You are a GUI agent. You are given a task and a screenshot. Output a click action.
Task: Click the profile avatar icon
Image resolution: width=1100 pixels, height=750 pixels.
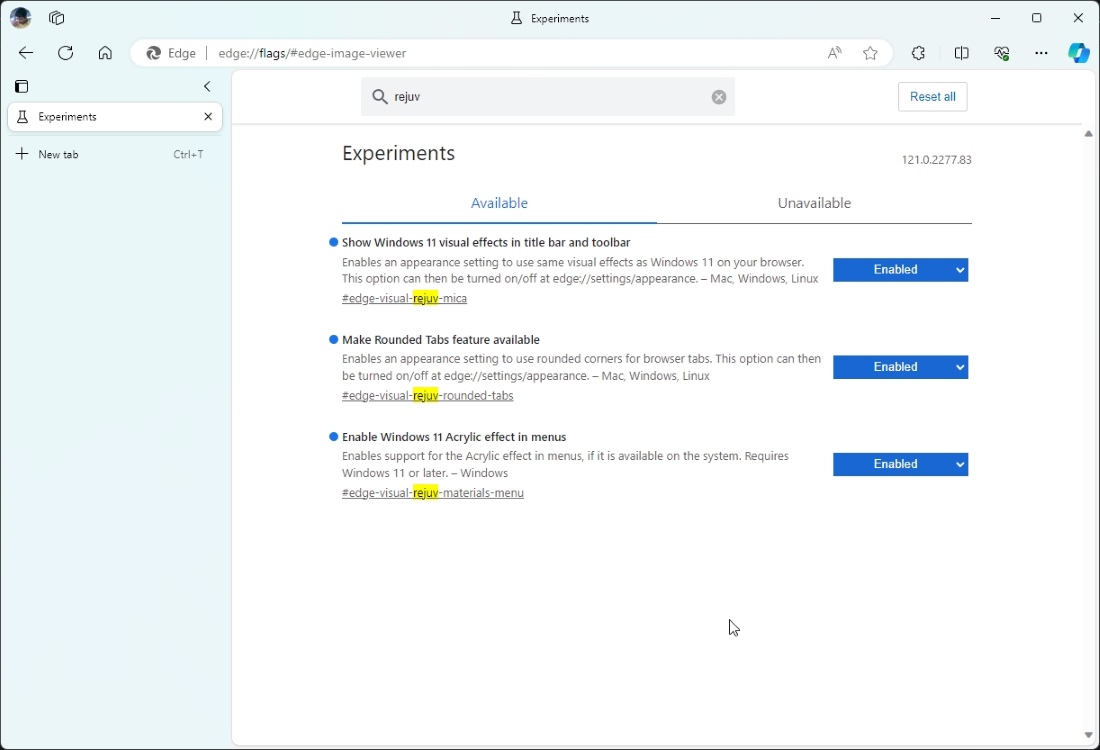[20, 18]
